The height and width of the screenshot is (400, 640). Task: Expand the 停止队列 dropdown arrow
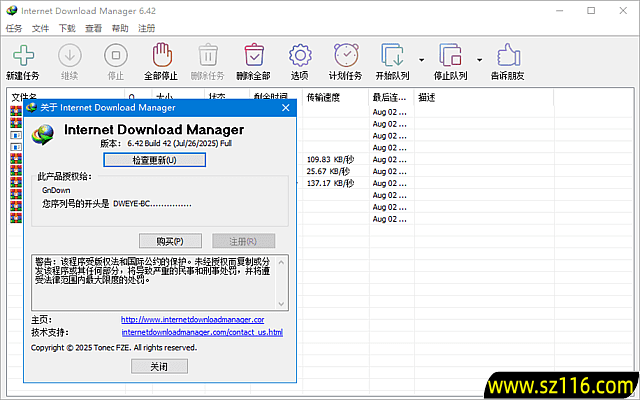[x=479, y=60]
